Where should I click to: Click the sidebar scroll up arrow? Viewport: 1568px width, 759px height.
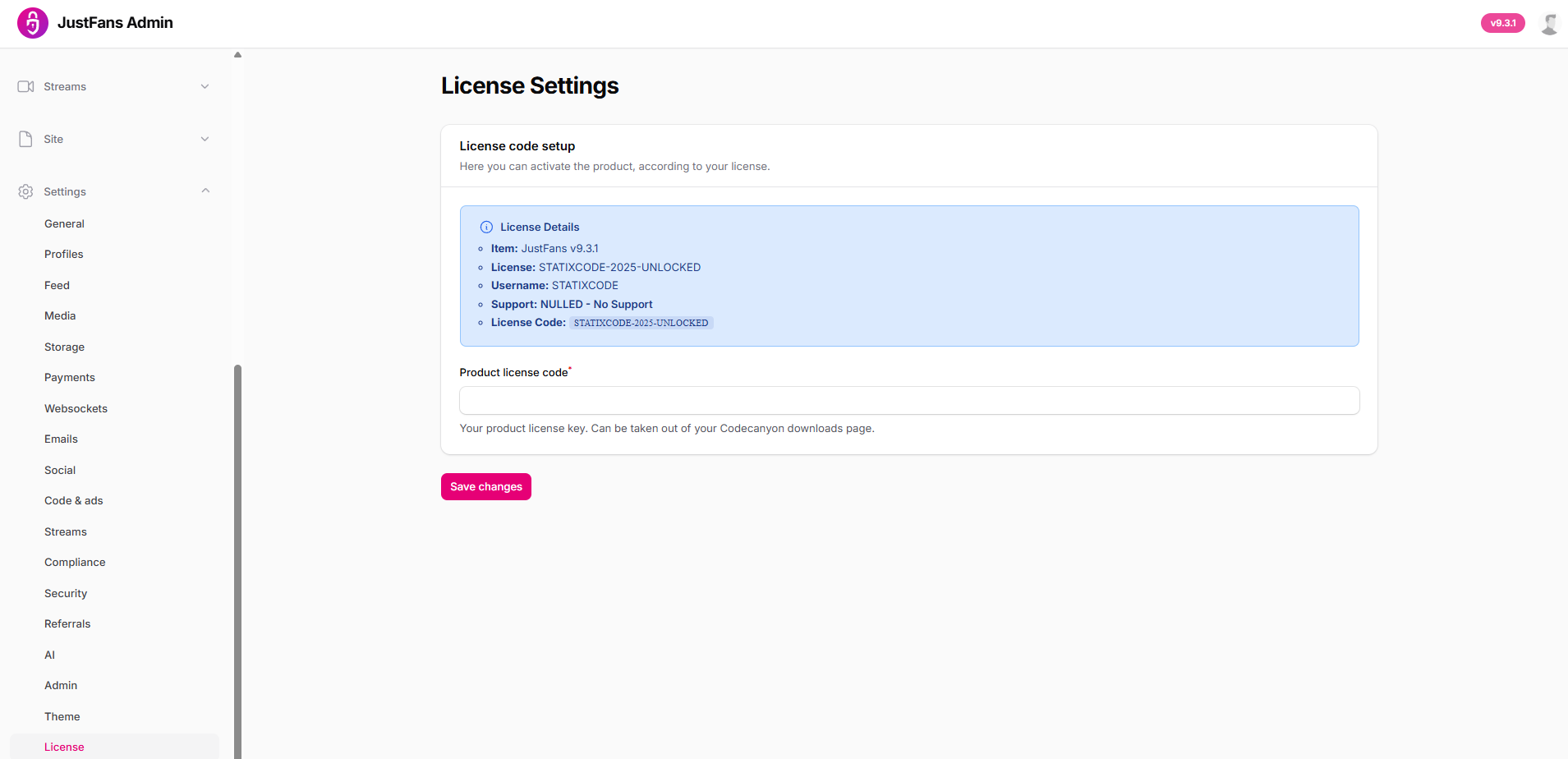pos(237,55)
